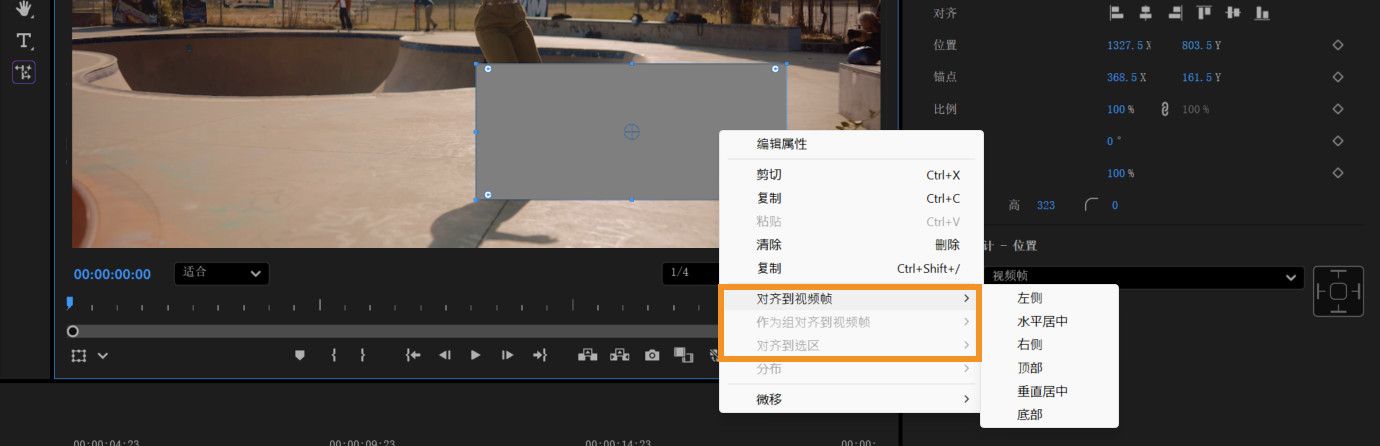The width and height of the screenshot is (1380, 446).
Task: Select the Hand tool
Action: click(24, 8)
